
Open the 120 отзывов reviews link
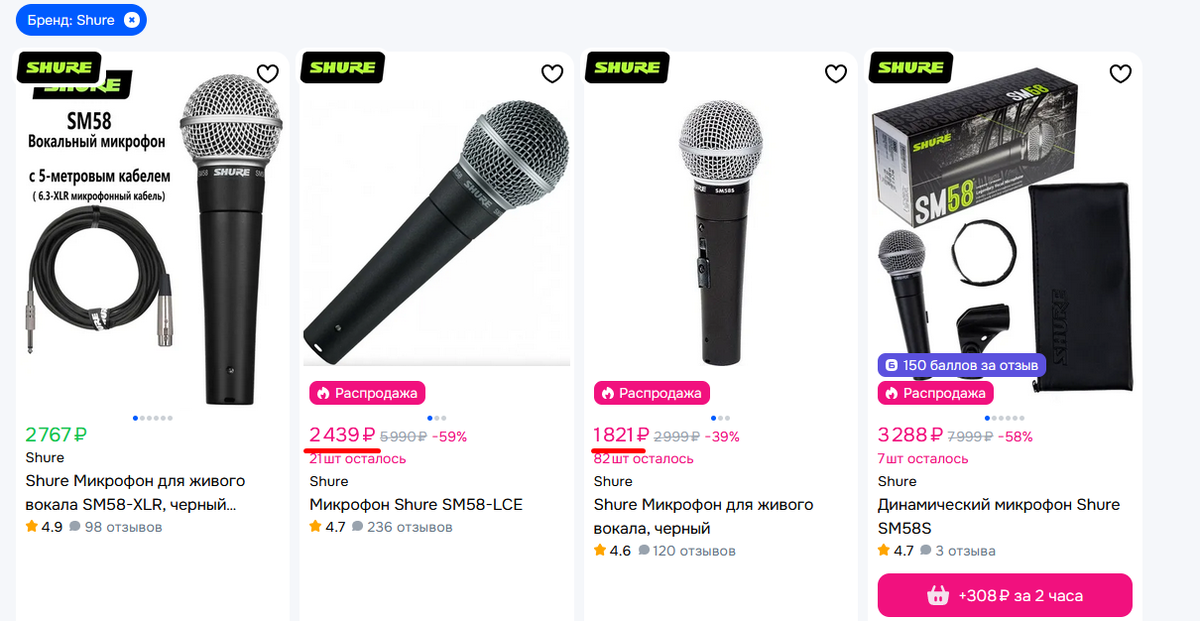click(696, 550)
